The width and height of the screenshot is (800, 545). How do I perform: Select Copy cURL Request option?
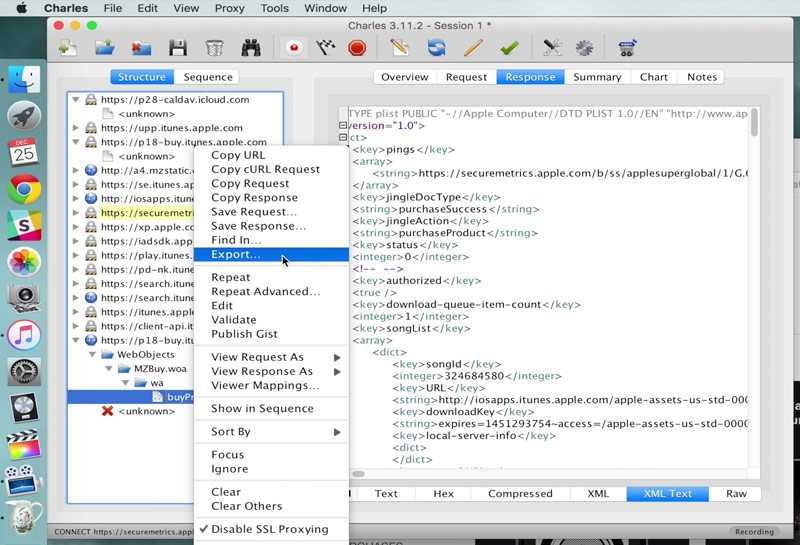[265, 169]
